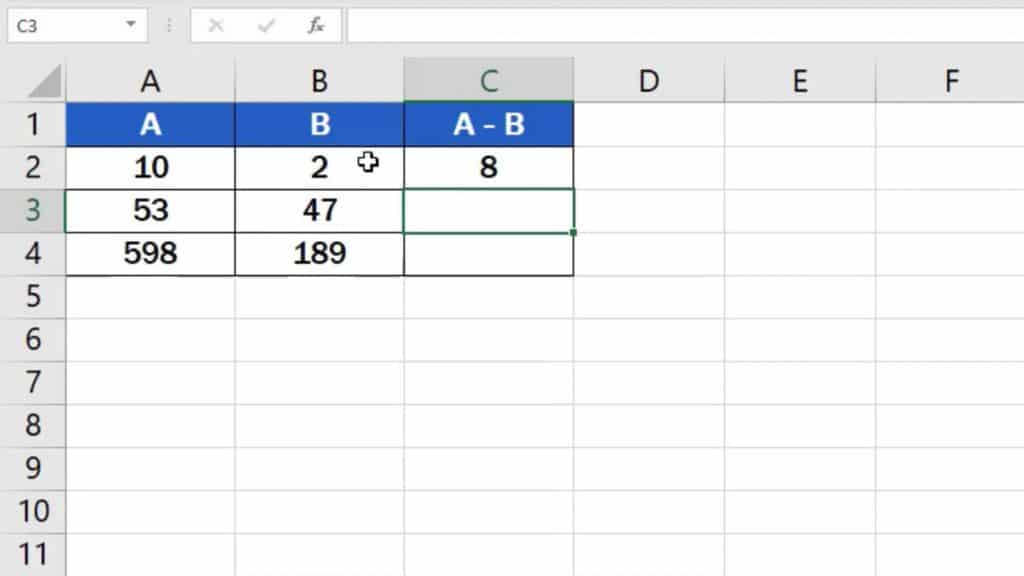
Task: Click the blue header cell labeled A
Action: 150,124
